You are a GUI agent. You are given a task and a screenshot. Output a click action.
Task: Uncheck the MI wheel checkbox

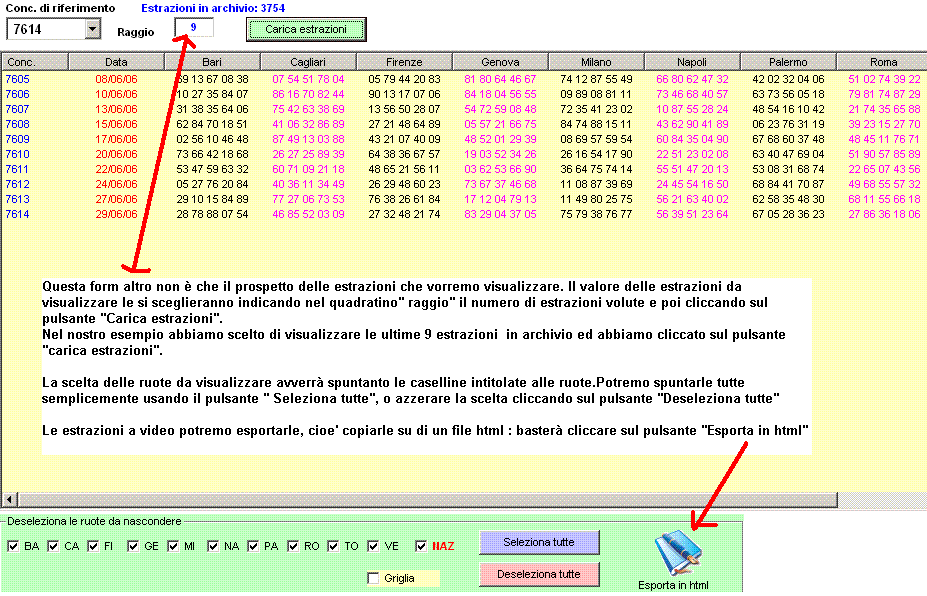(173, 546)
